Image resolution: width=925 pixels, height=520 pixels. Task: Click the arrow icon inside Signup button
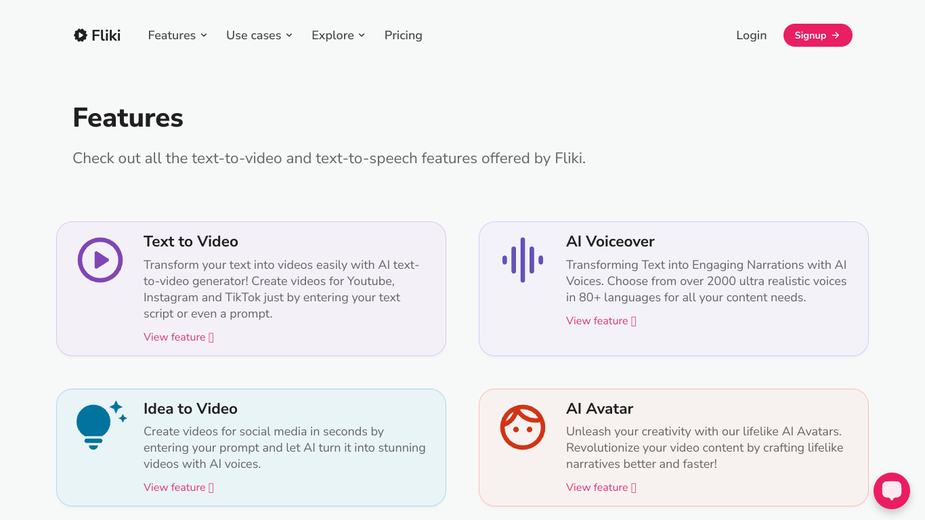(x=835, y=35)
